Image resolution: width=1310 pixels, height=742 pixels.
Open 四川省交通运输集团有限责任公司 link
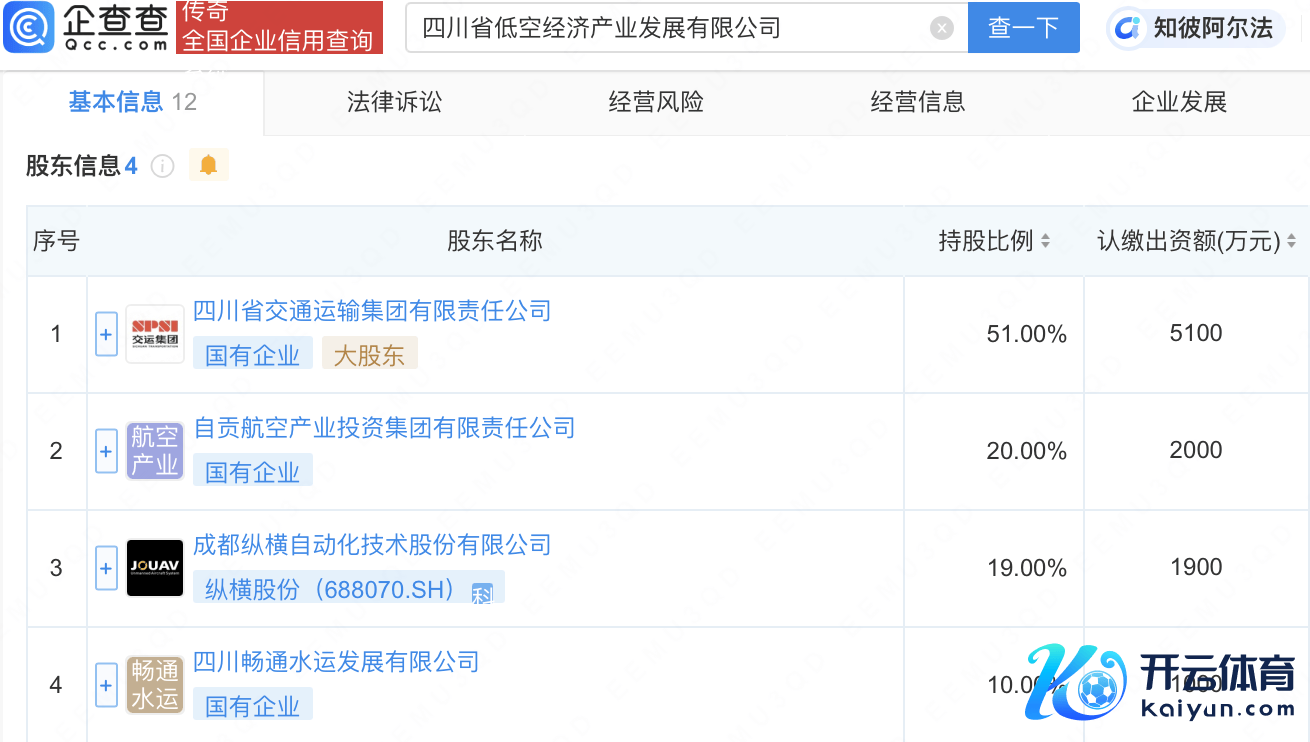(x=372, y=311)
